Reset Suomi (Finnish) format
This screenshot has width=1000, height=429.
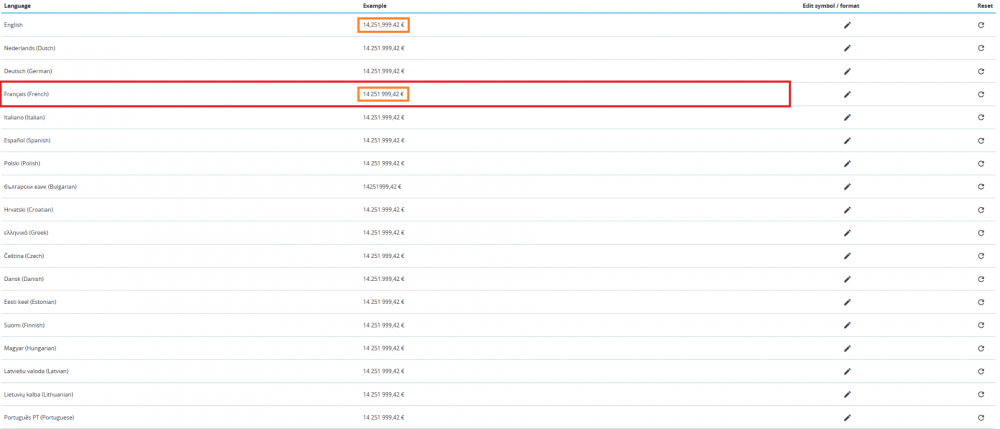pyautogui.click(x=981, y=325)
